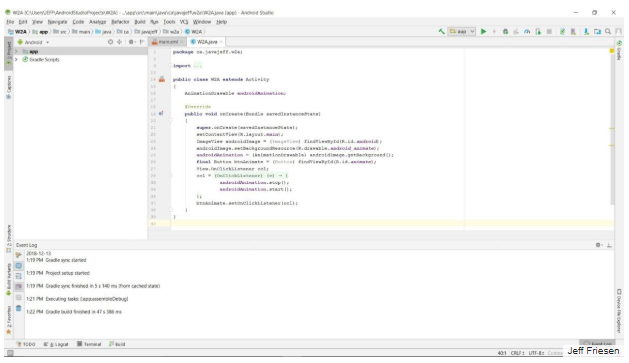
Task: Toggle the Gradle side tab on right
Action: click(x=619, y=50)
